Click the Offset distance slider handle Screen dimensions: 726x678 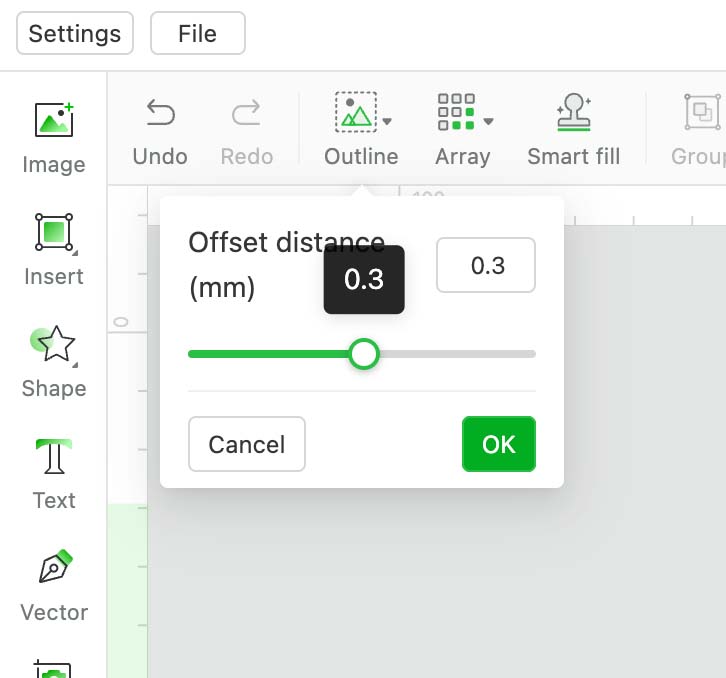click(364, 354)
